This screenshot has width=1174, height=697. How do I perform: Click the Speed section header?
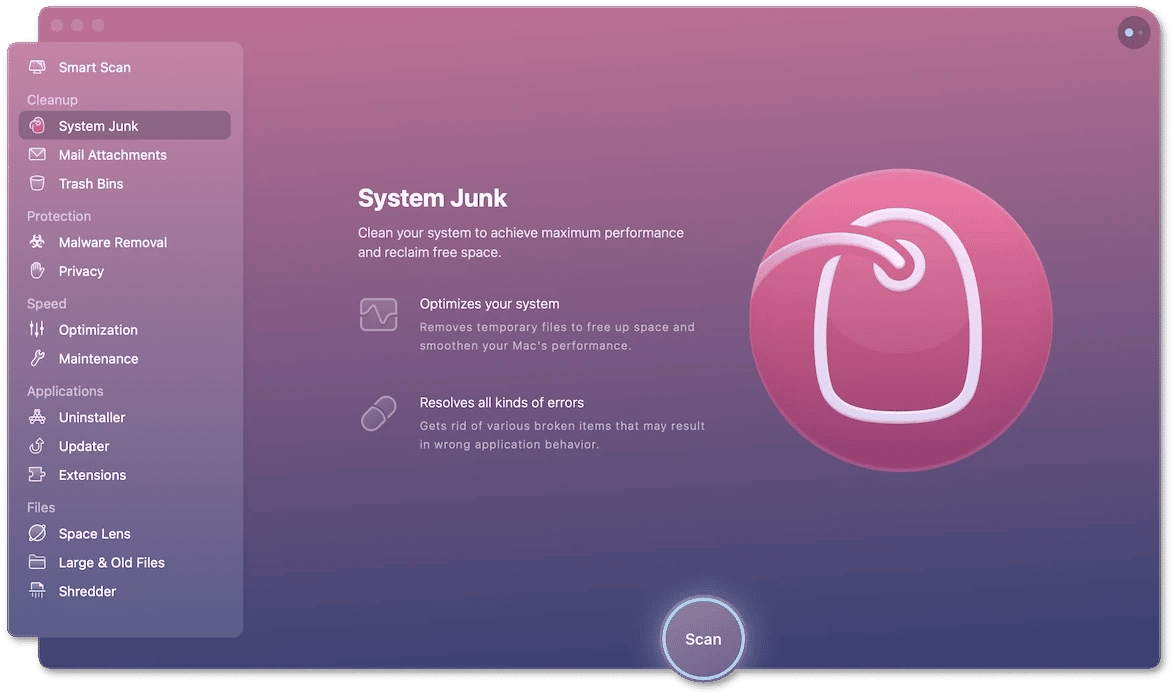point(46,304)
